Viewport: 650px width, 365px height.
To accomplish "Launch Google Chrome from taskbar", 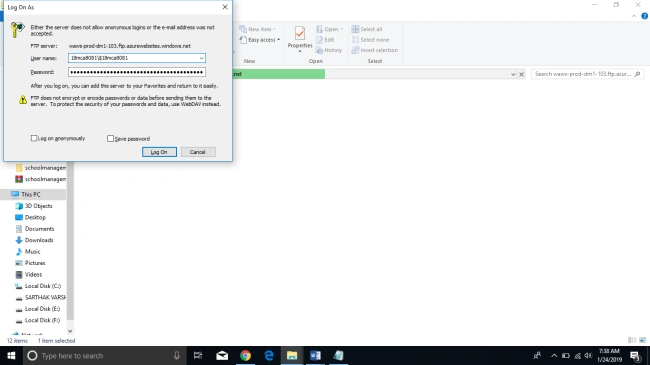I will (x=245, y=355).
